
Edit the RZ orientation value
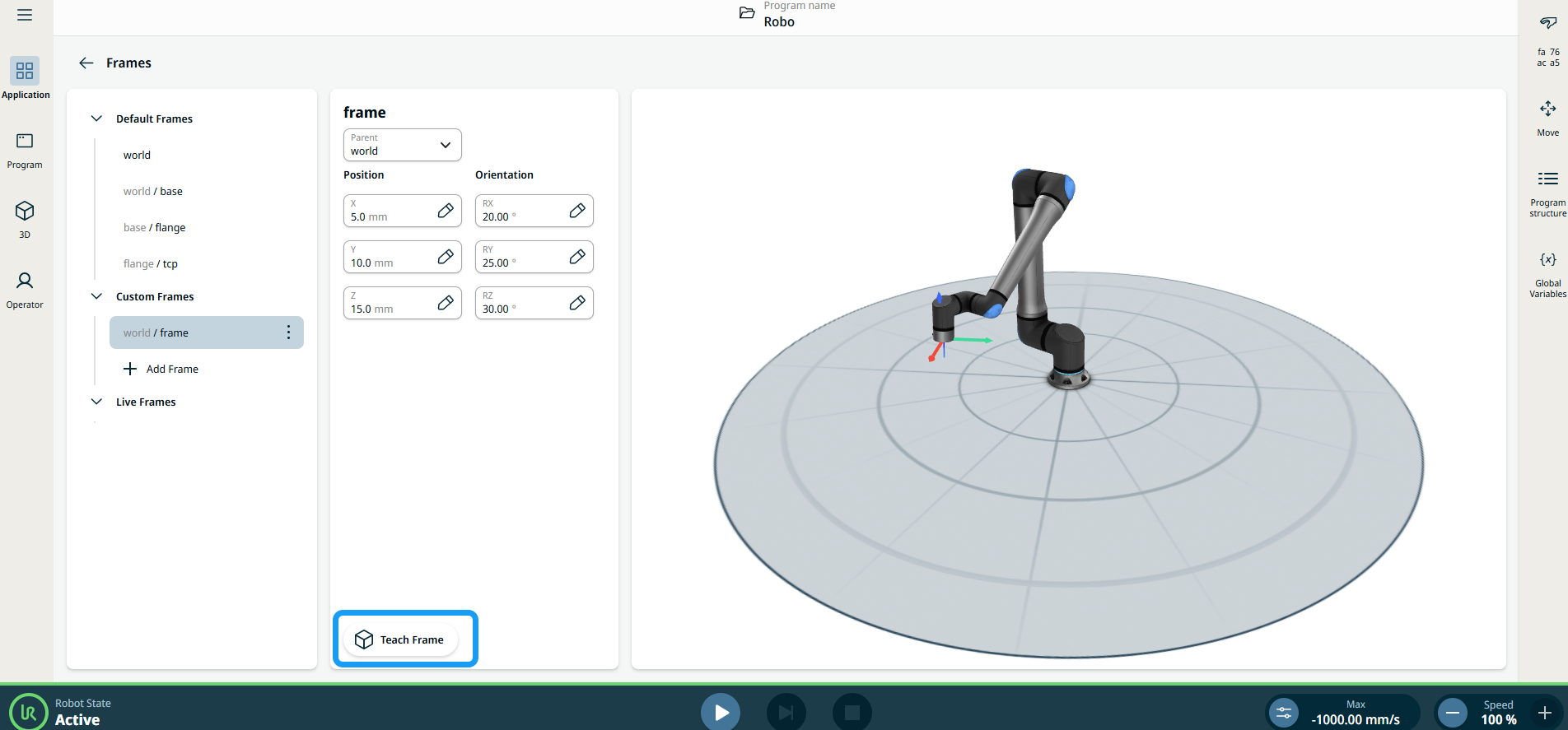[576, 303]
